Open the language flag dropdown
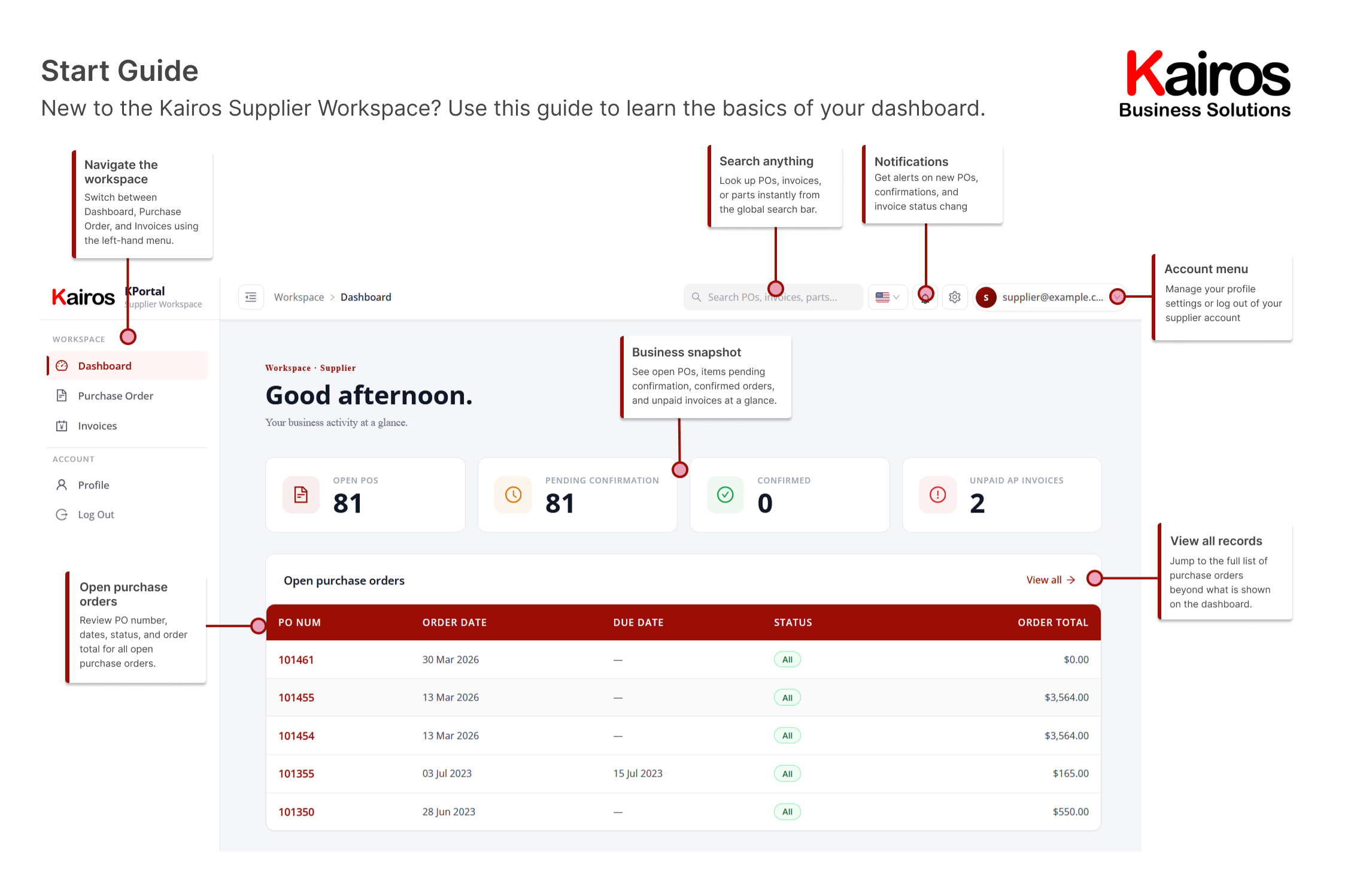The width and height of the screenshot is (1372, 872). [x=887, y=297]
